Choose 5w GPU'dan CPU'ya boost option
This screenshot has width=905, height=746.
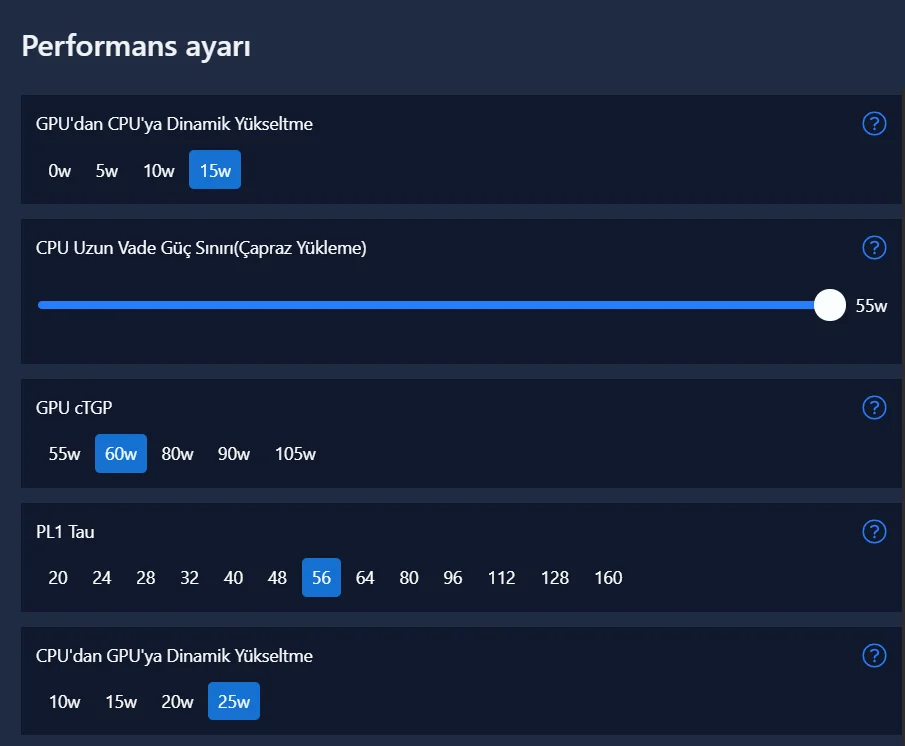107,170
